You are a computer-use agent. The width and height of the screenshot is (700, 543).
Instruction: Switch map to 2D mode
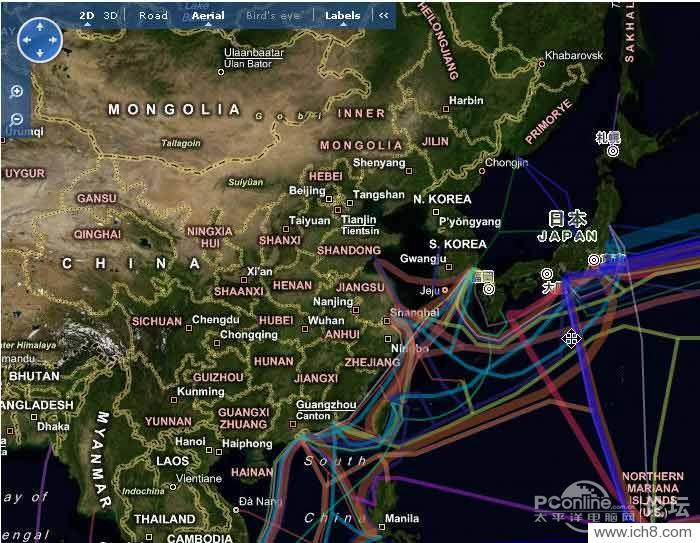click(87, 16)
